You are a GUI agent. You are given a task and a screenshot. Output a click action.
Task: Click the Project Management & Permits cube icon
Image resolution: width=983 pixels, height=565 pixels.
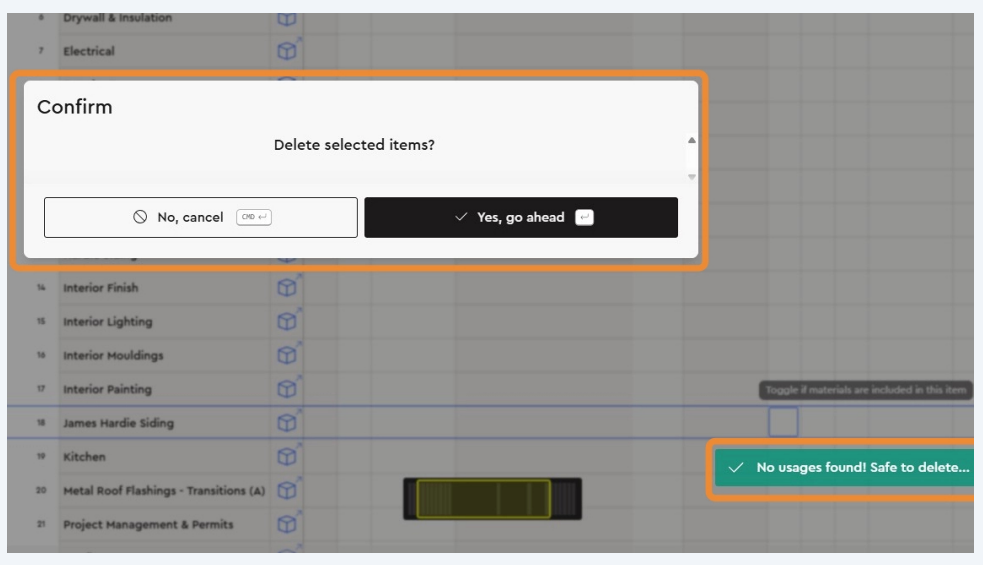point(287,524)
